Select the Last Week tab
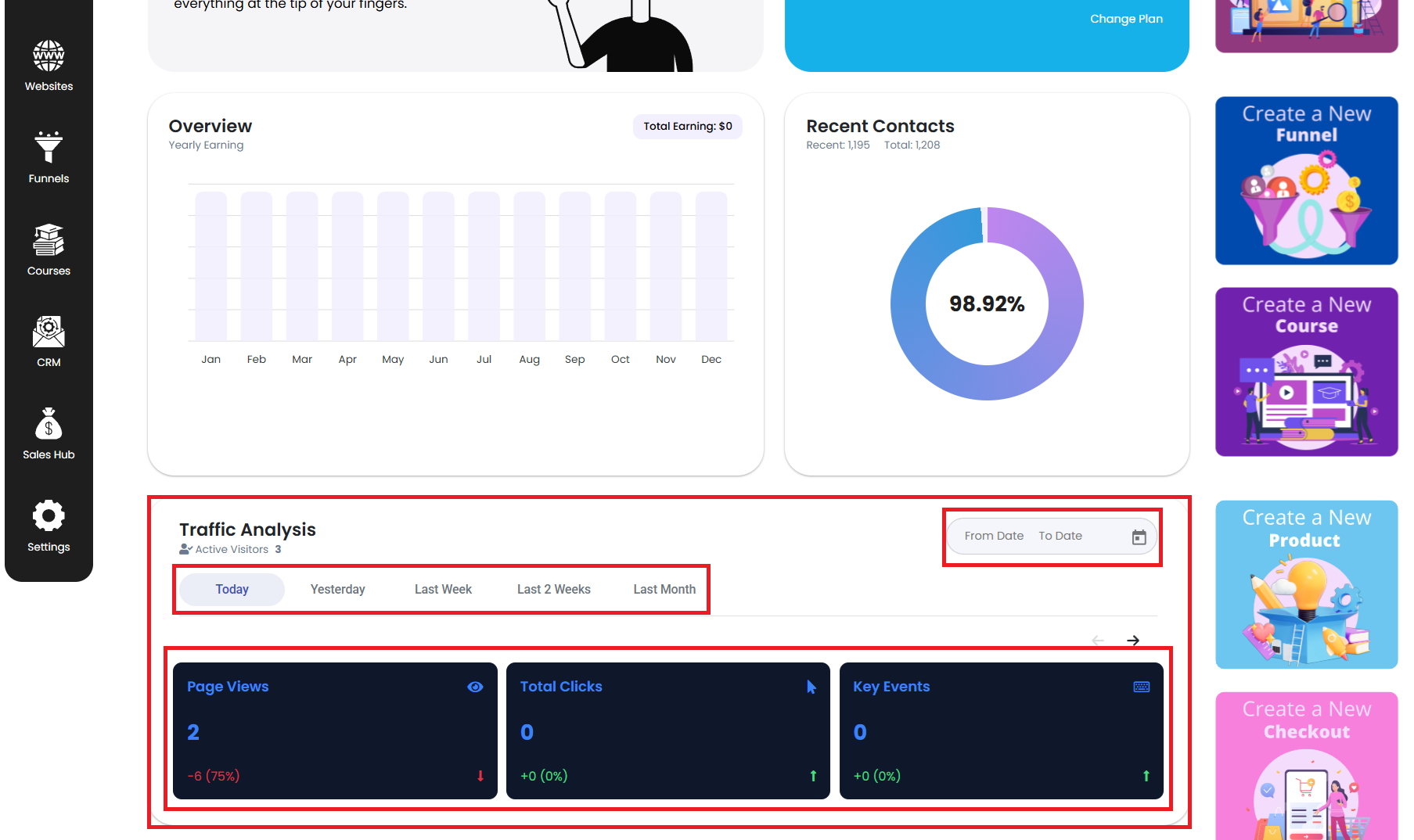Screen dimensions: 1414x840 coord(443,590)
